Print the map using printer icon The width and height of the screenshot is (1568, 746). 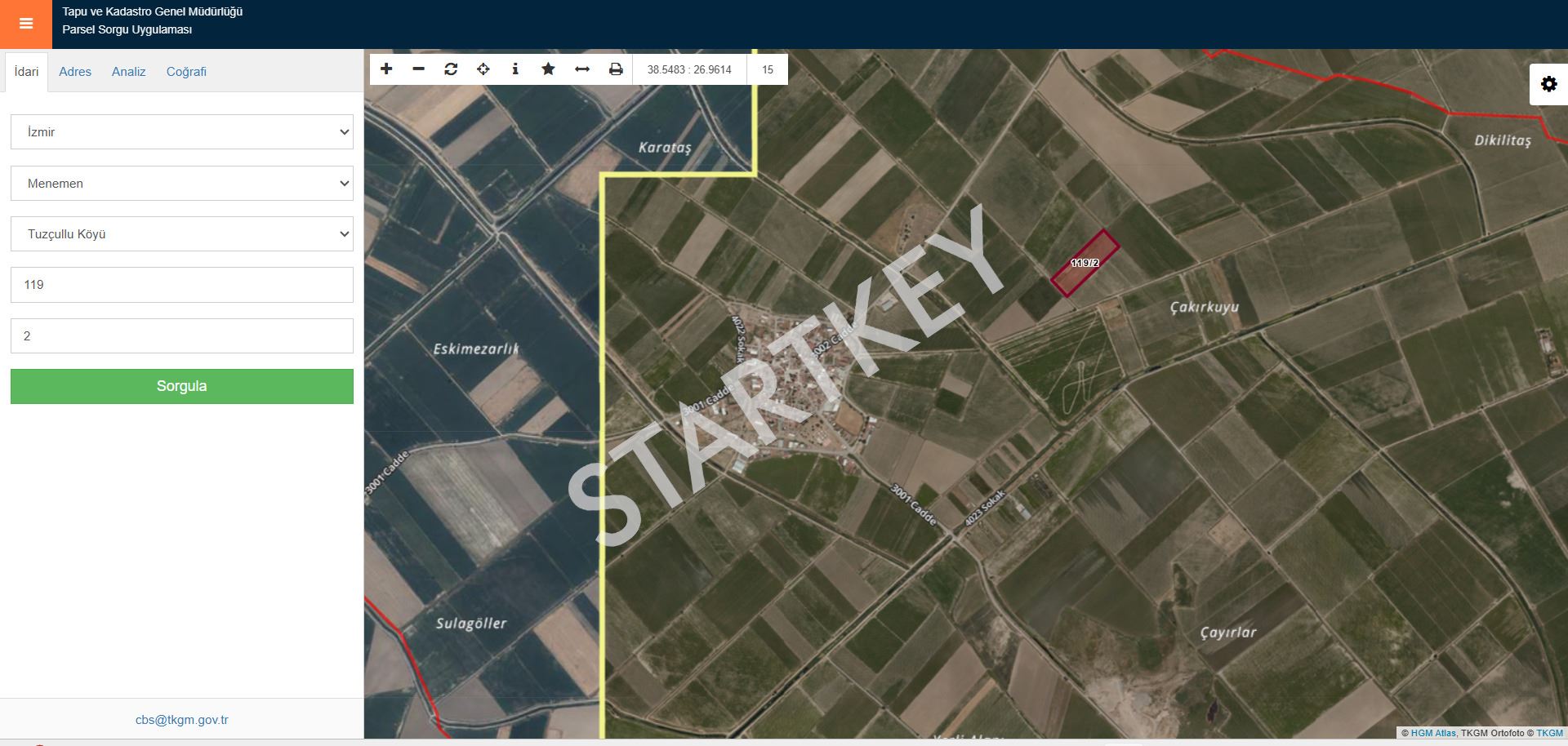616,69
